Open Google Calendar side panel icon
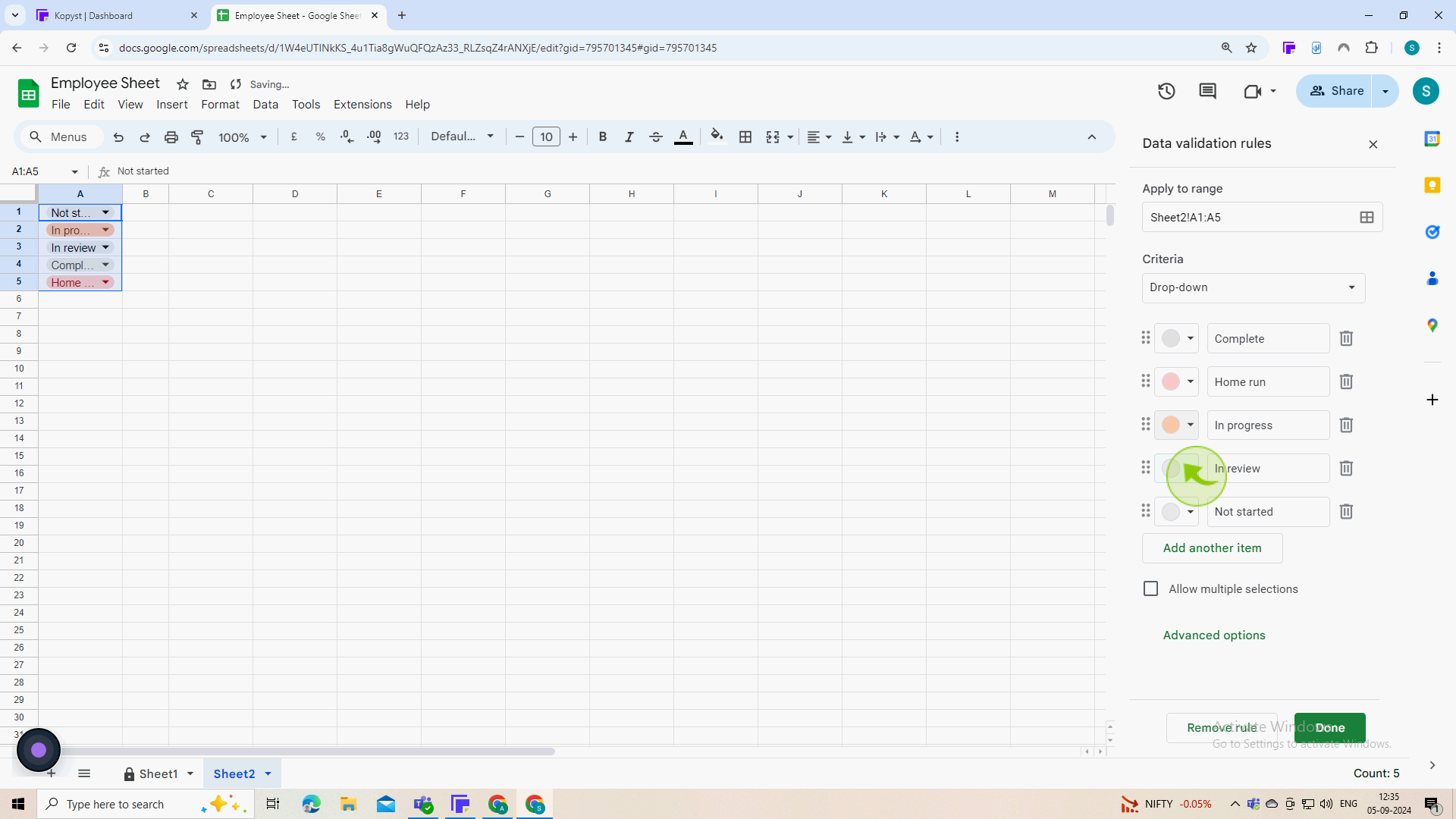 (1432, 139)
